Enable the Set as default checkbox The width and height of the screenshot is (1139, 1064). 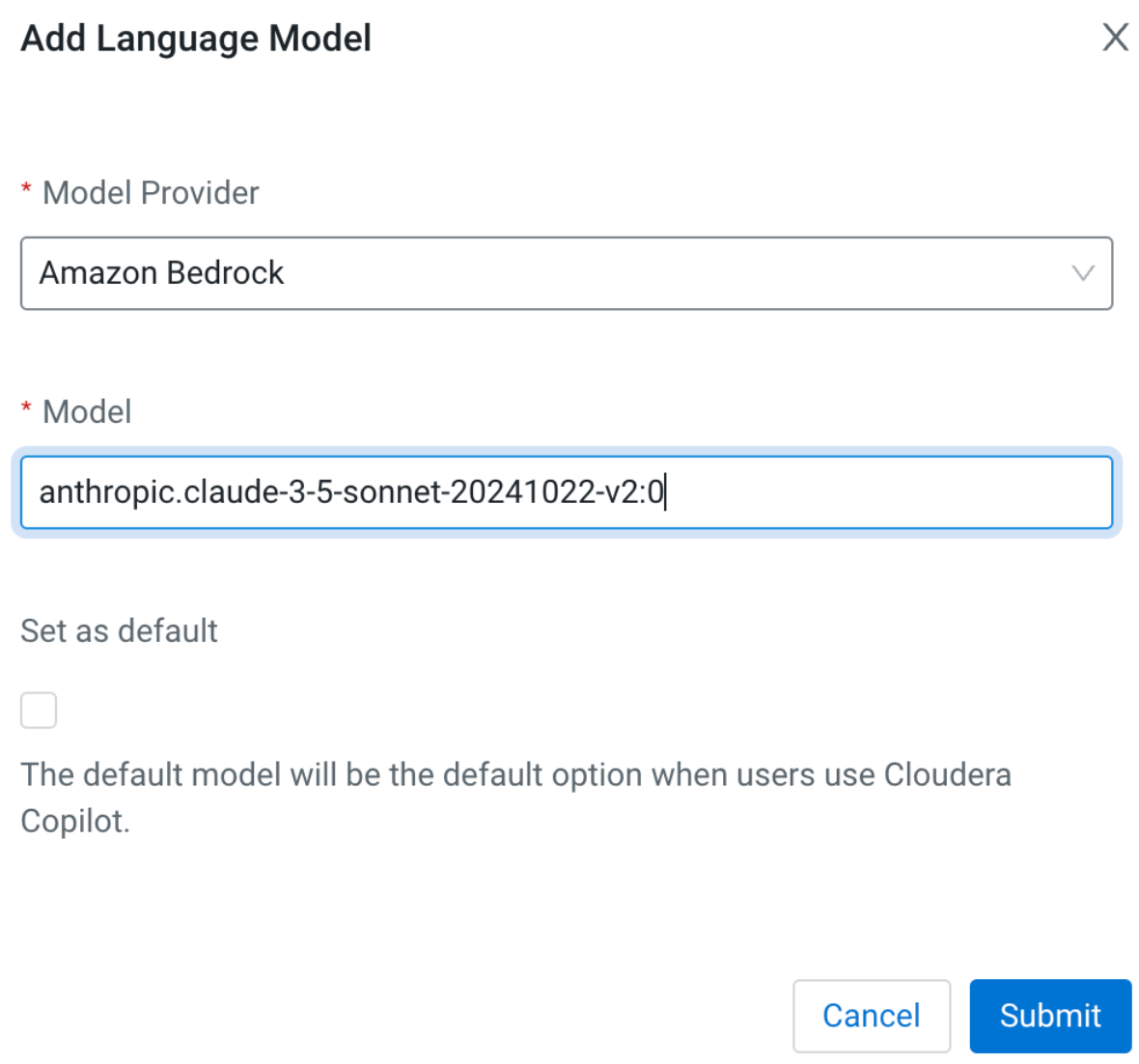click(39, 710)
